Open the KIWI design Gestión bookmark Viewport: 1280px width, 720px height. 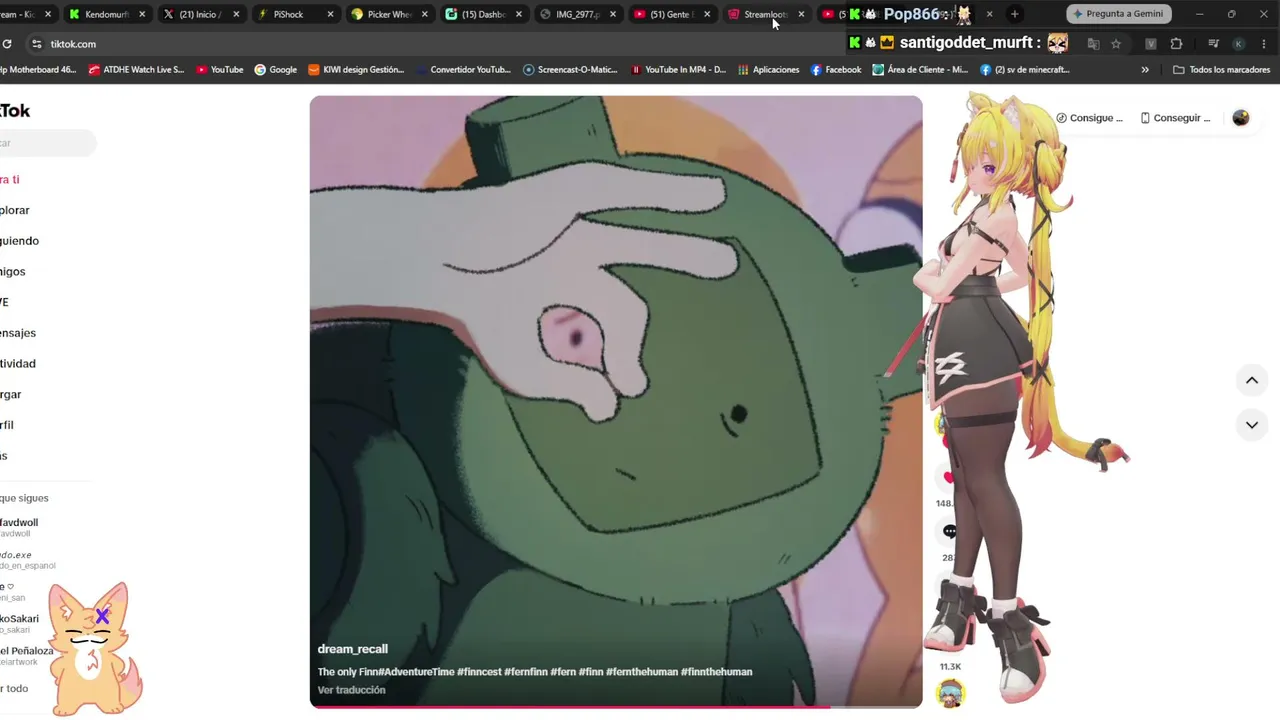tap(356, 70)
